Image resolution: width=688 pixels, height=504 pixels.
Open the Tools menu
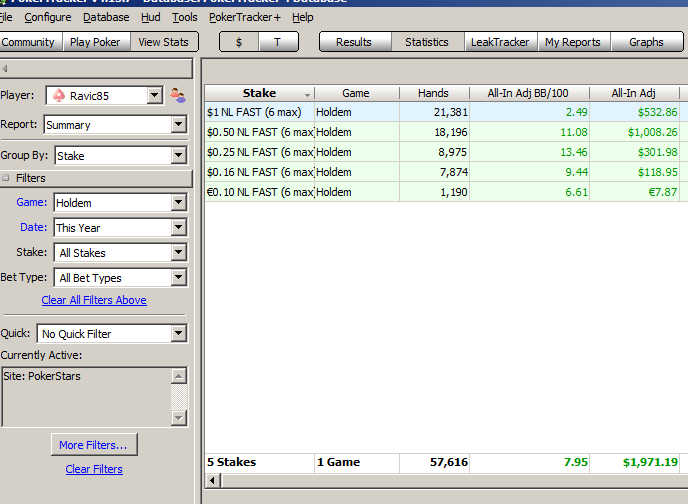coord(185,17)
